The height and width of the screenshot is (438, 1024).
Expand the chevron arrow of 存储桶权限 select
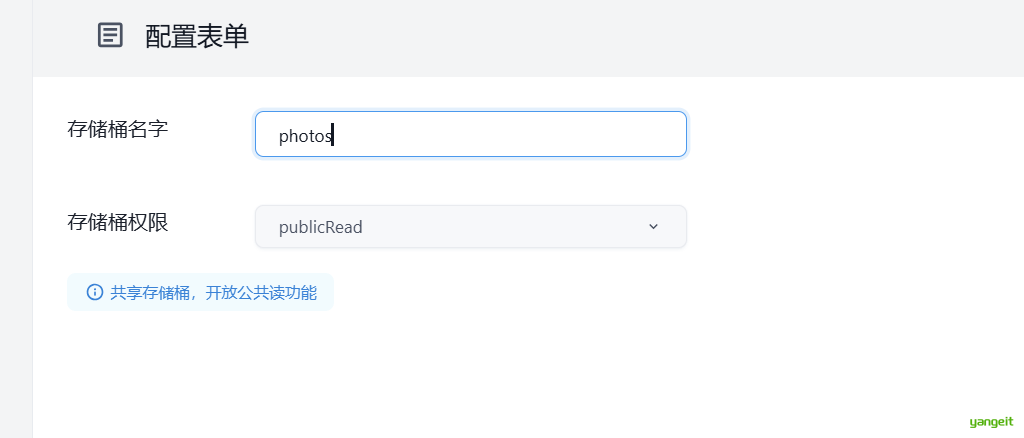pos(653,227)
